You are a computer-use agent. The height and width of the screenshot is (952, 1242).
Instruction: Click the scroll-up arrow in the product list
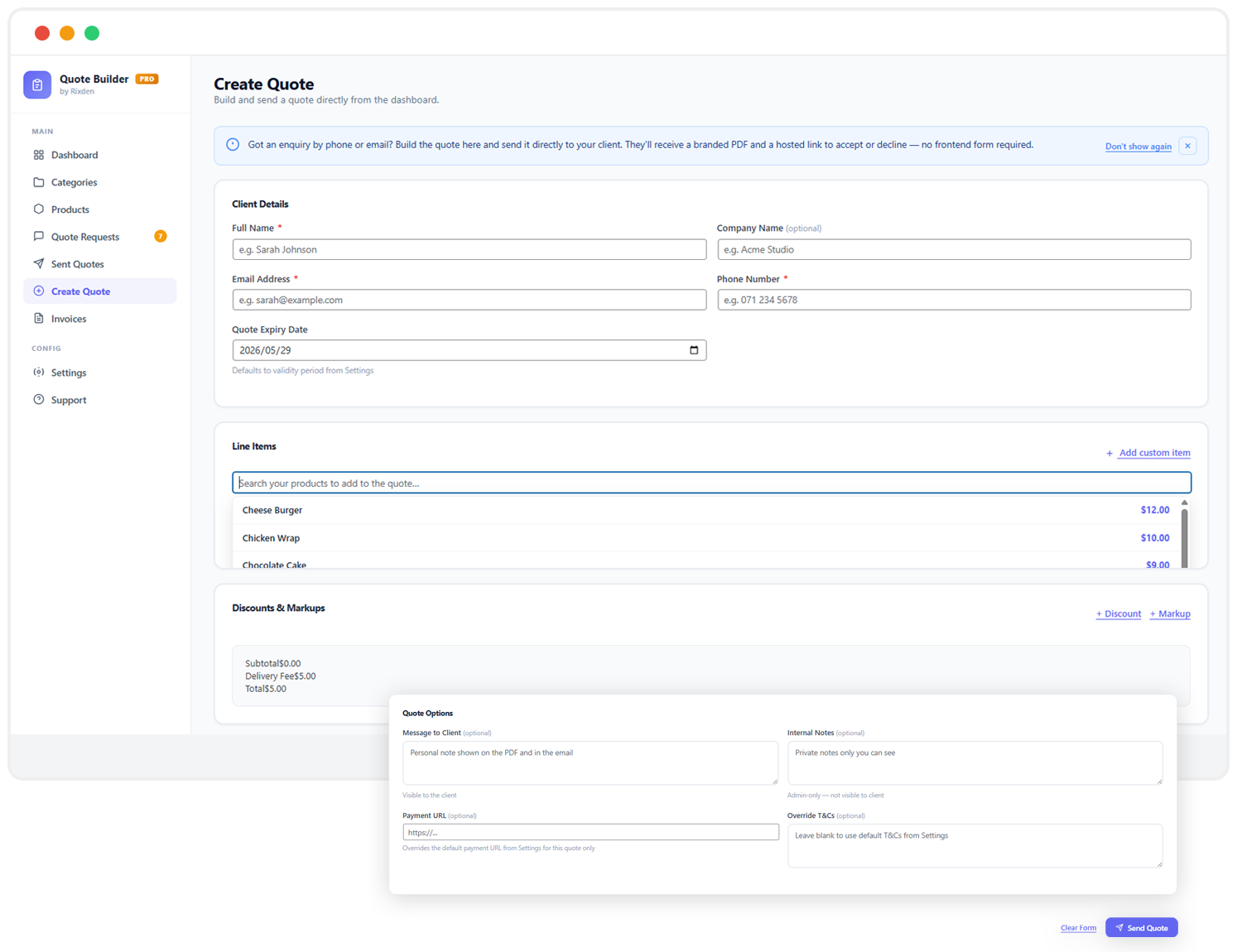click(x=1184, y=502)
